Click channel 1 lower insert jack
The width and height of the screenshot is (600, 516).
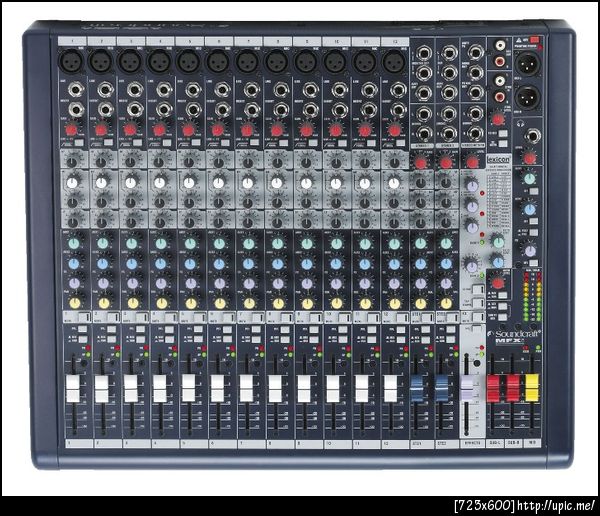click(76, 110)
